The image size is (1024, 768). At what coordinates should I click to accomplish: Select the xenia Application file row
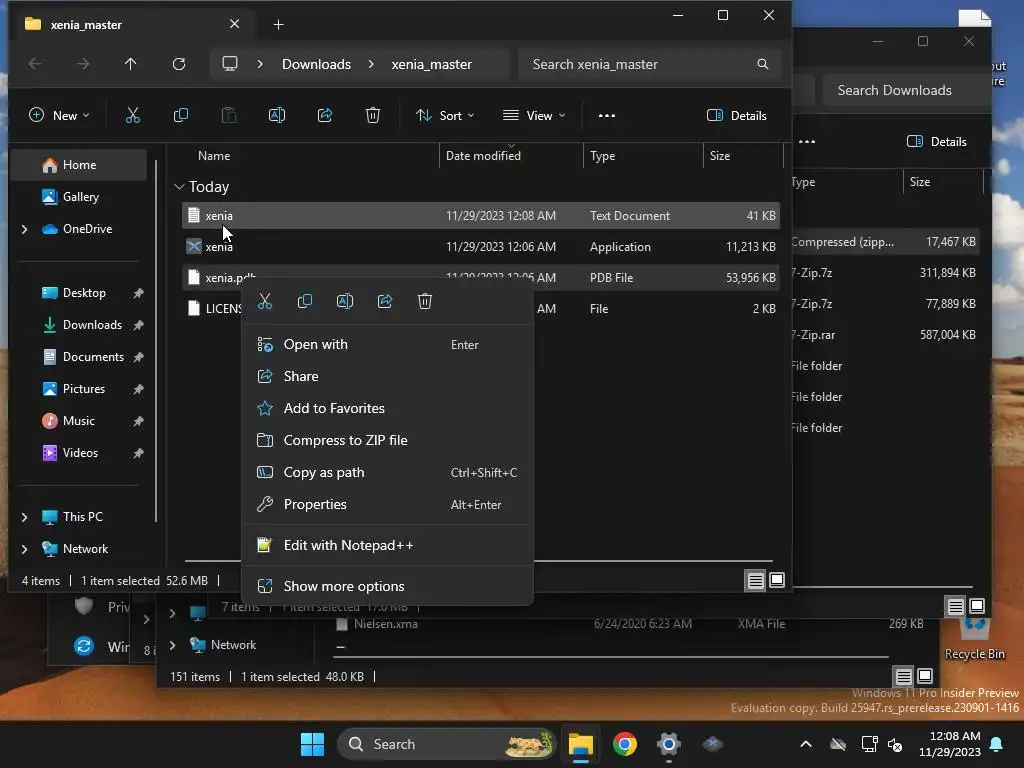pyautogui.click(x=481, y=247)
